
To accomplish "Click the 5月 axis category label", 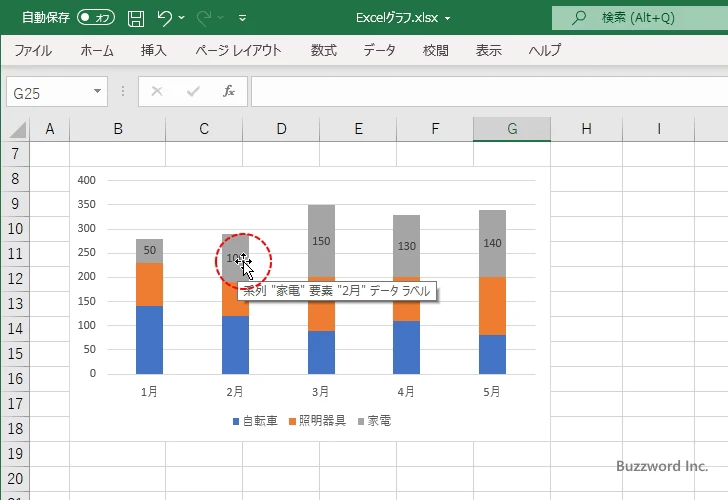I will point(492,392).
